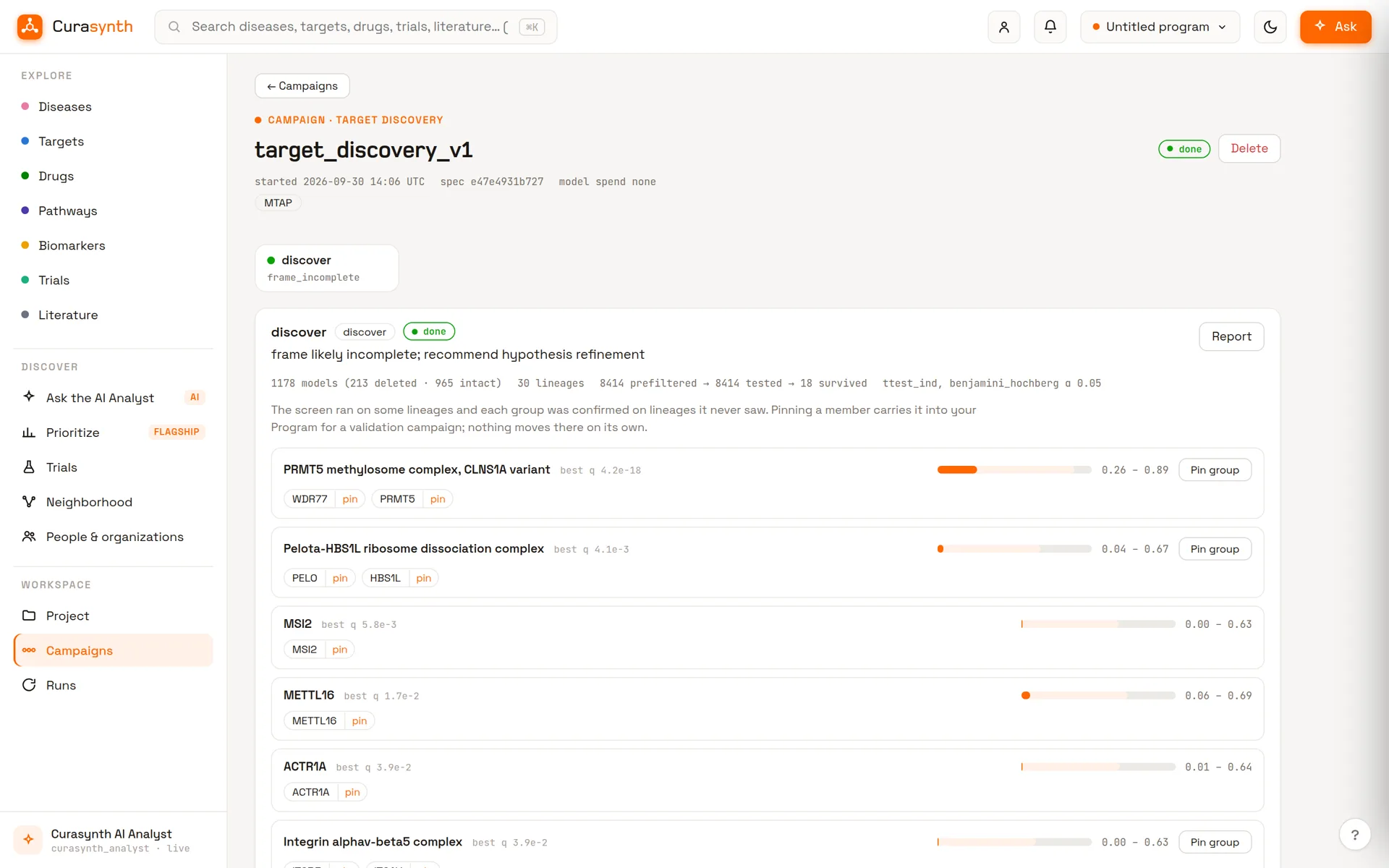
Task: Click the MTAP tag chip
Action: click(x=278, y=203)
